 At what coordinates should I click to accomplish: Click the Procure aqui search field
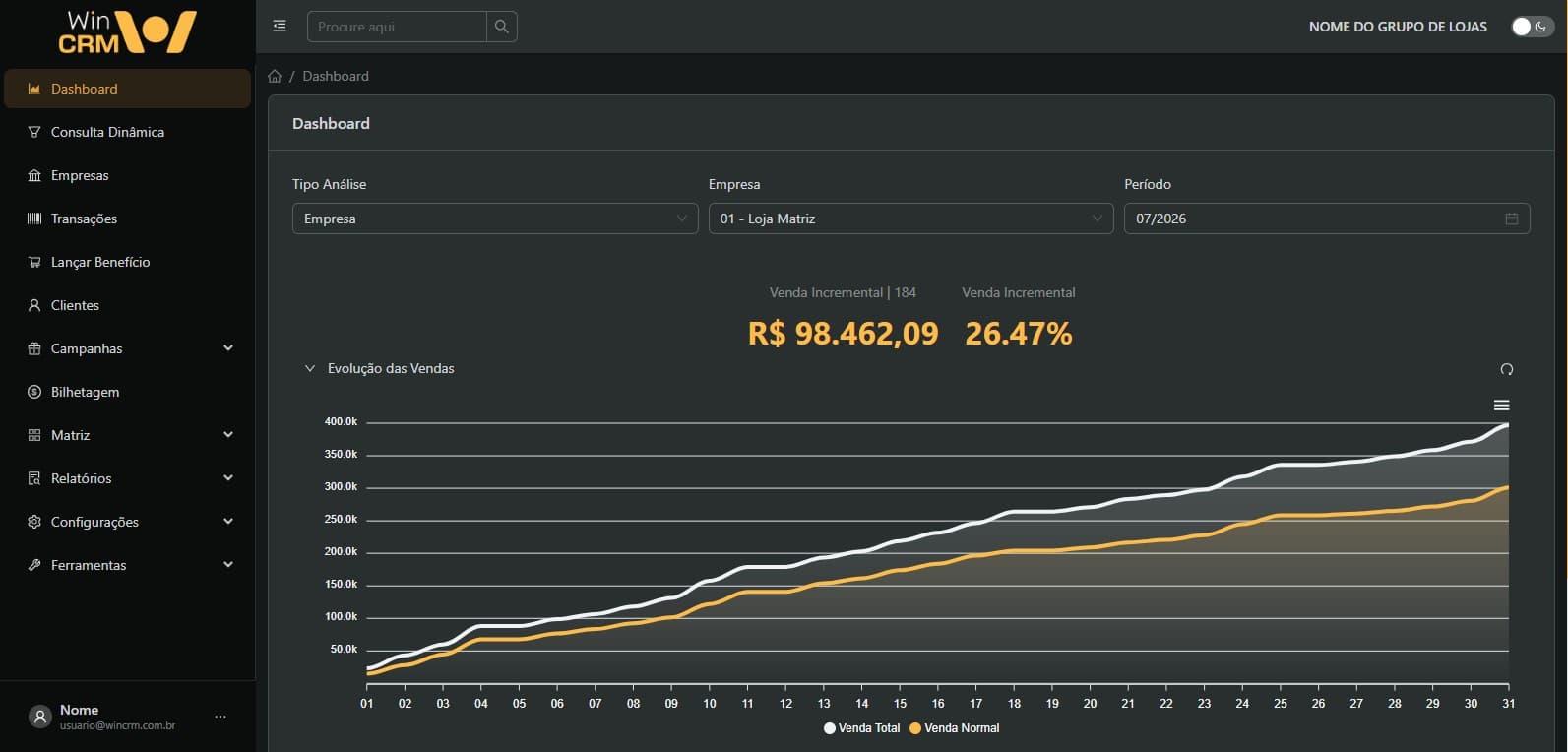(x=397, y=27)
